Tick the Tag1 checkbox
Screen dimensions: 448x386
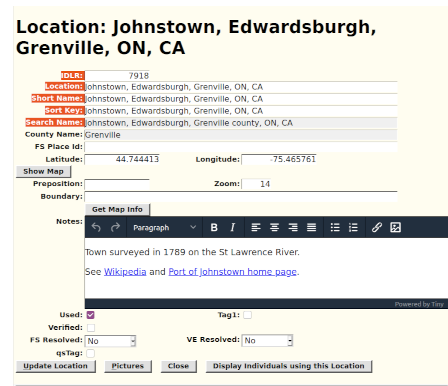pyautogui.click(x=247, y=315)
